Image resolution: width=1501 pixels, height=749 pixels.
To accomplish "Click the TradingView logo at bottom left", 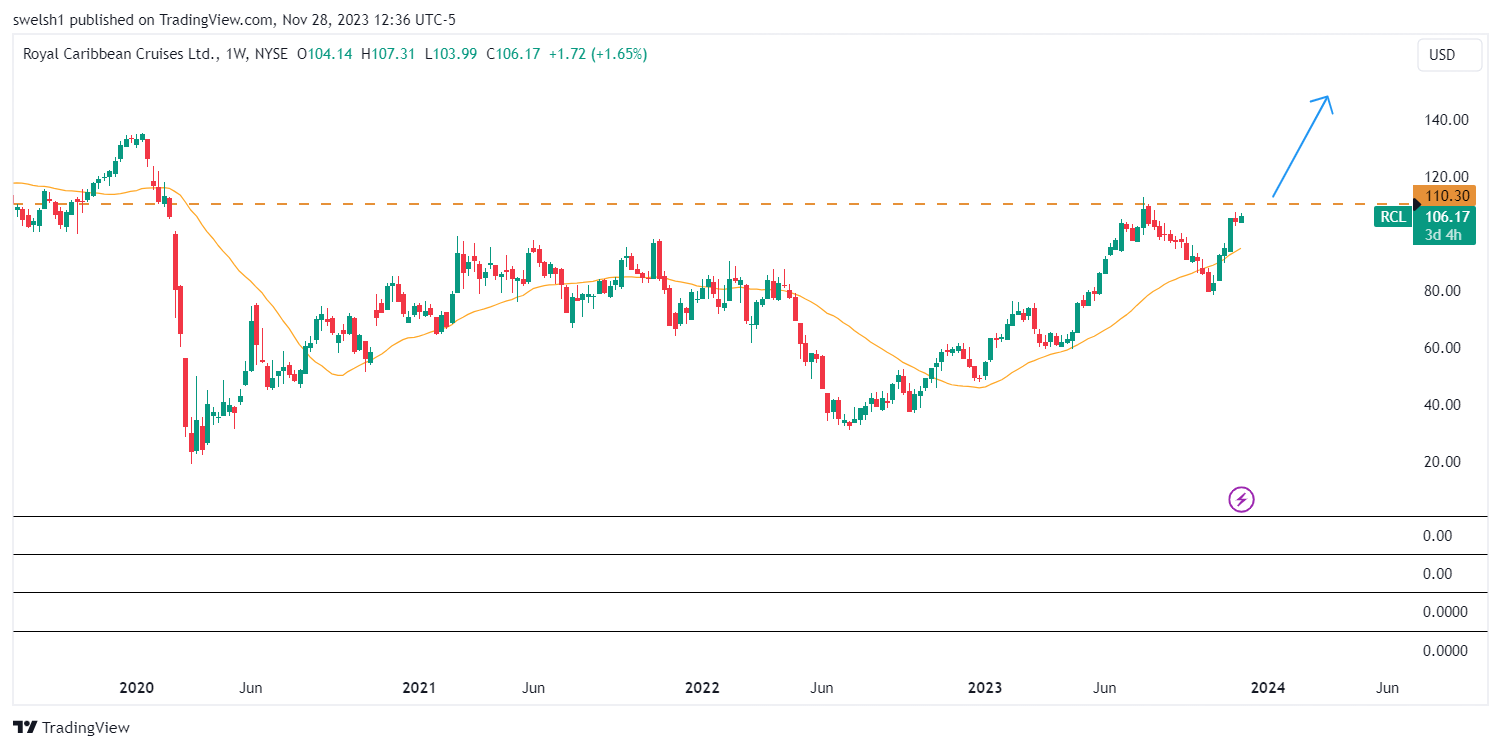I will [71, 728].
